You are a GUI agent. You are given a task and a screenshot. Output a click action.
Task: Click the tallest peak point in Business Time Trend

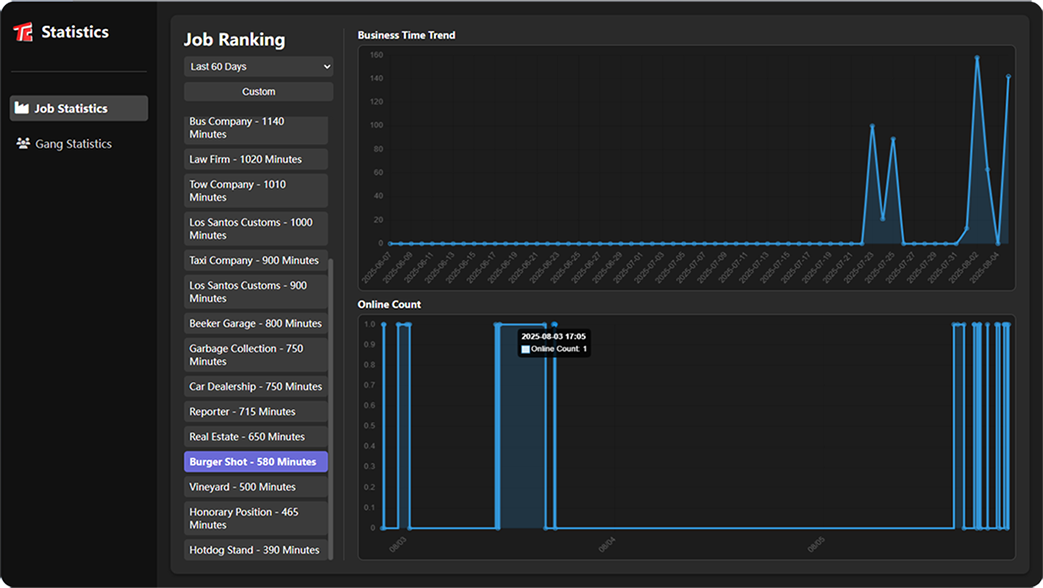(x=977, y=58)
